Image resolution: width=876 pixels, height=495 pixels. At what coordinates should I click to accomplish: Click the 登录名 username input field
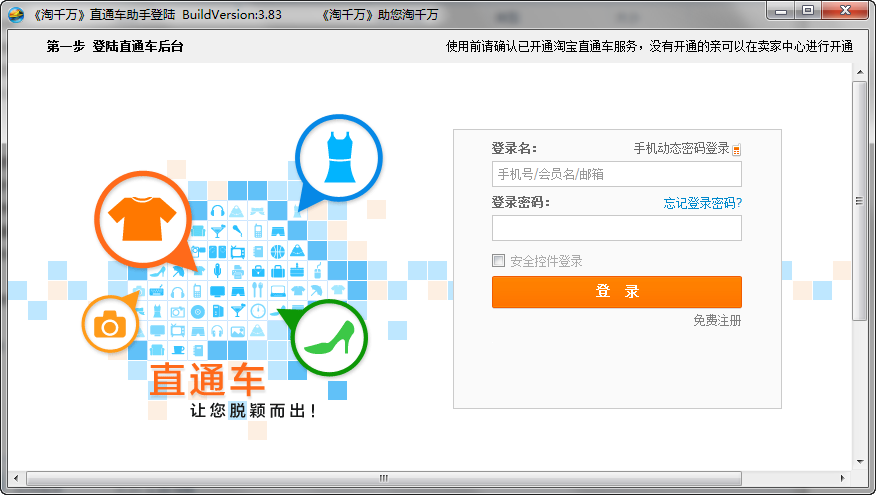coord(617,174)
